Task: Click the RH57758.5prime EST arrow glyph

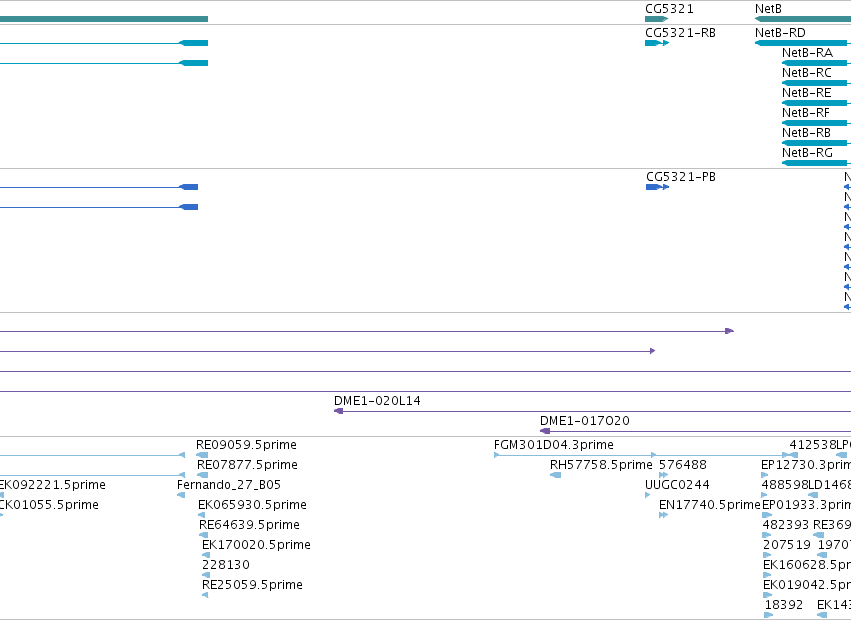Action: pos(555,475)
